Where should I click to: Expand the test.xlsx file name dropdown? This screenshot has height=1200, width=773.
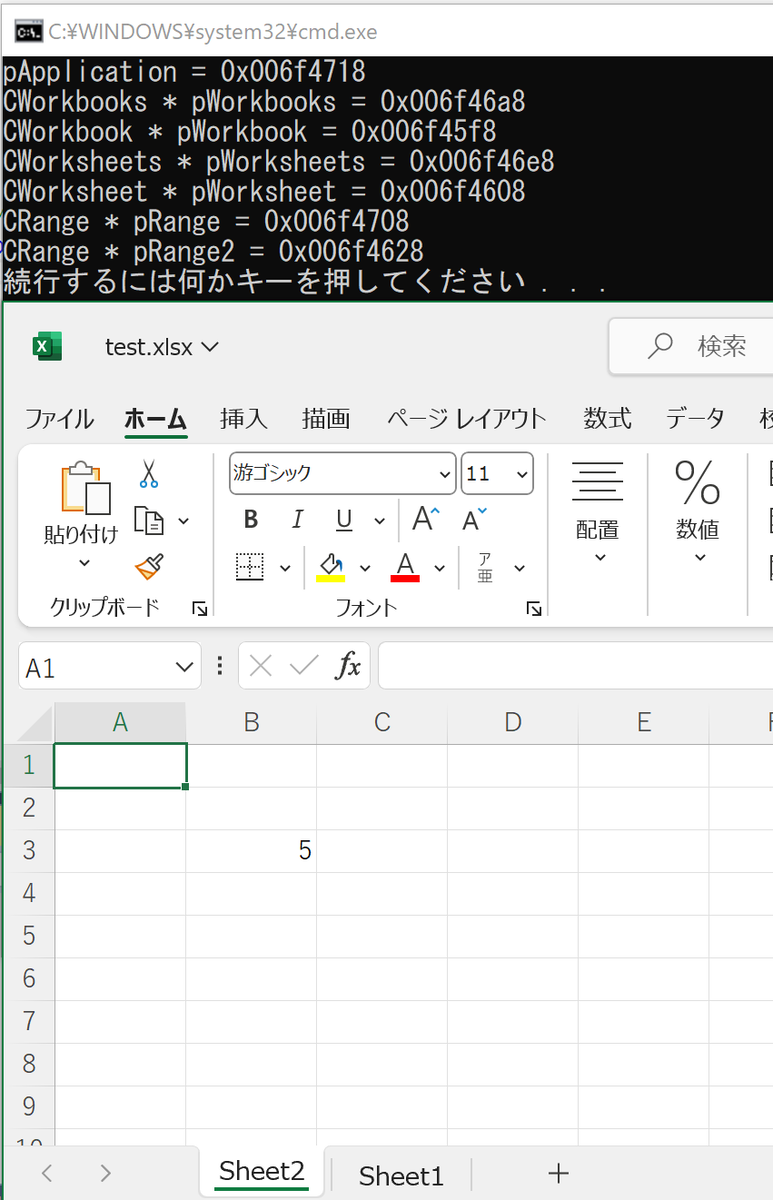point(209,347)
